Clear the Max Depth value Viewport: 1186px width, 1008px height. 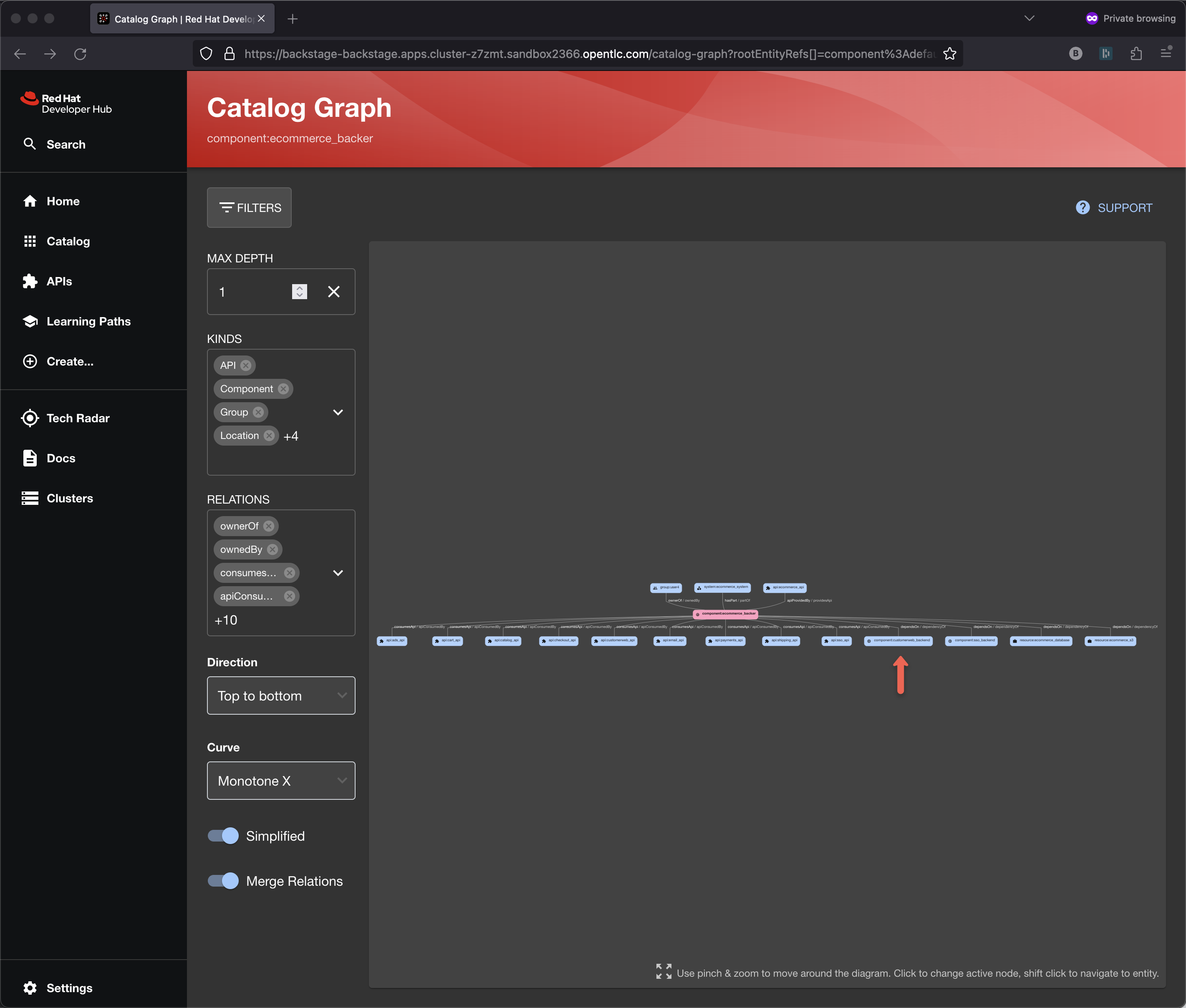point(334,292)
